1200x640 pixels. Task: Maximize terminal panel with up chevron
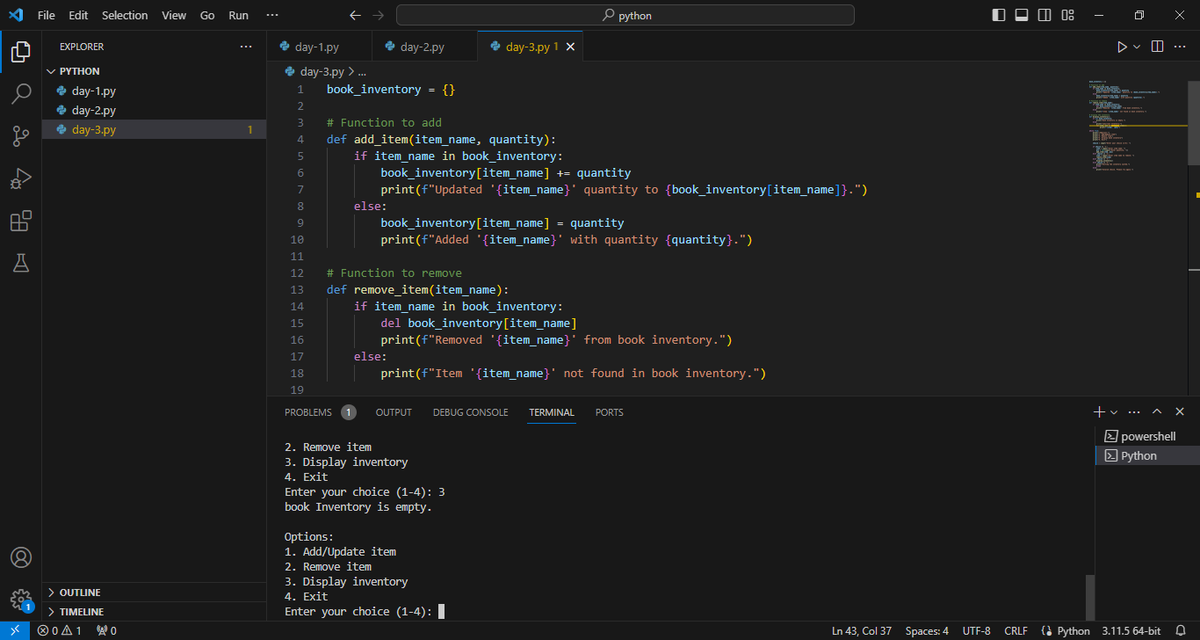click(1157, 412)
